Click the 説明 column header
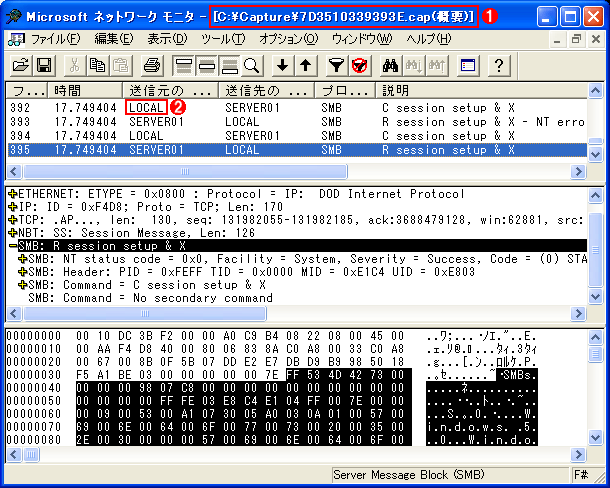 tap(482, 90)
